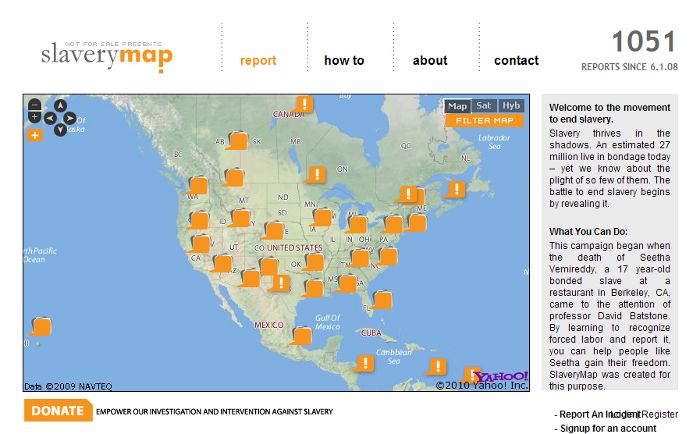
Task: Open the folder marker over Arizona
Action: [221, 263]
